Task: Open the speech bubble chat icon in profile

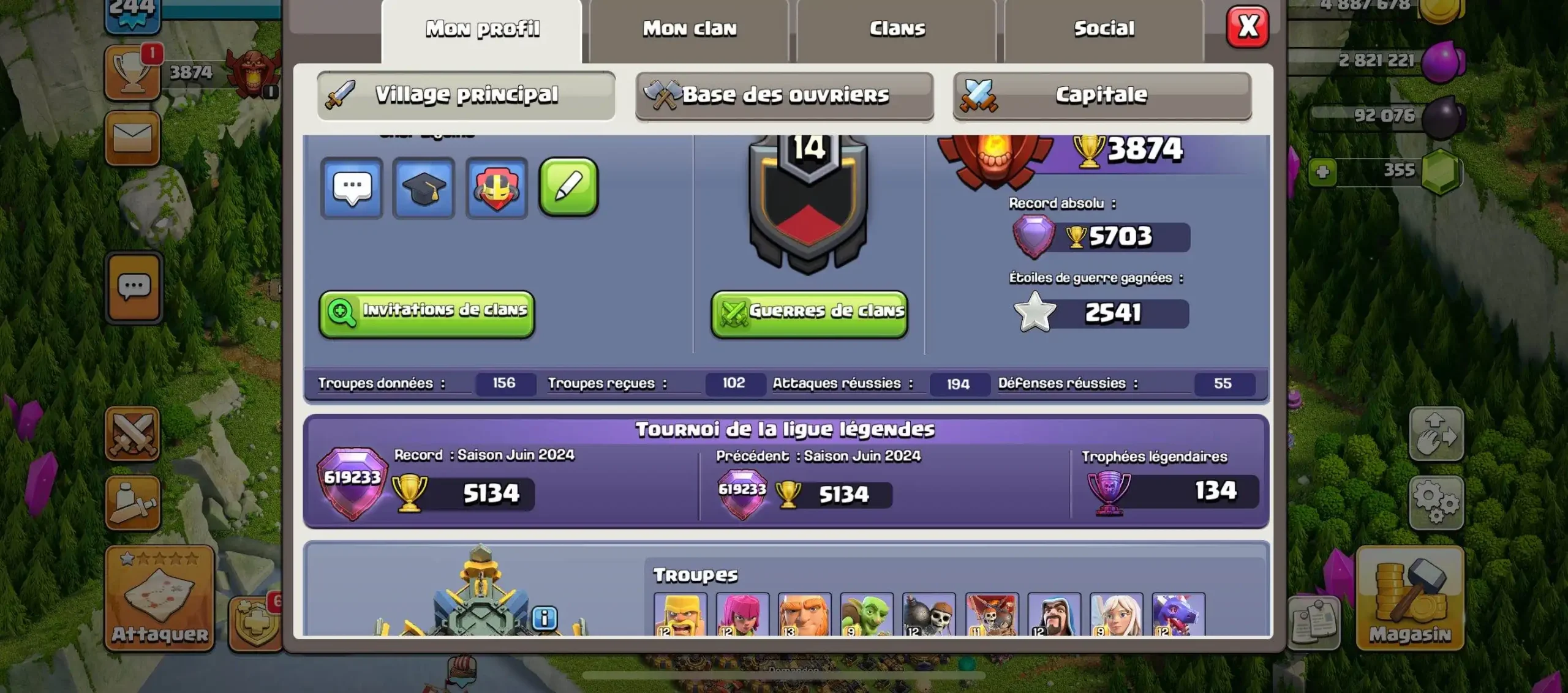Action: coord(352,188)
